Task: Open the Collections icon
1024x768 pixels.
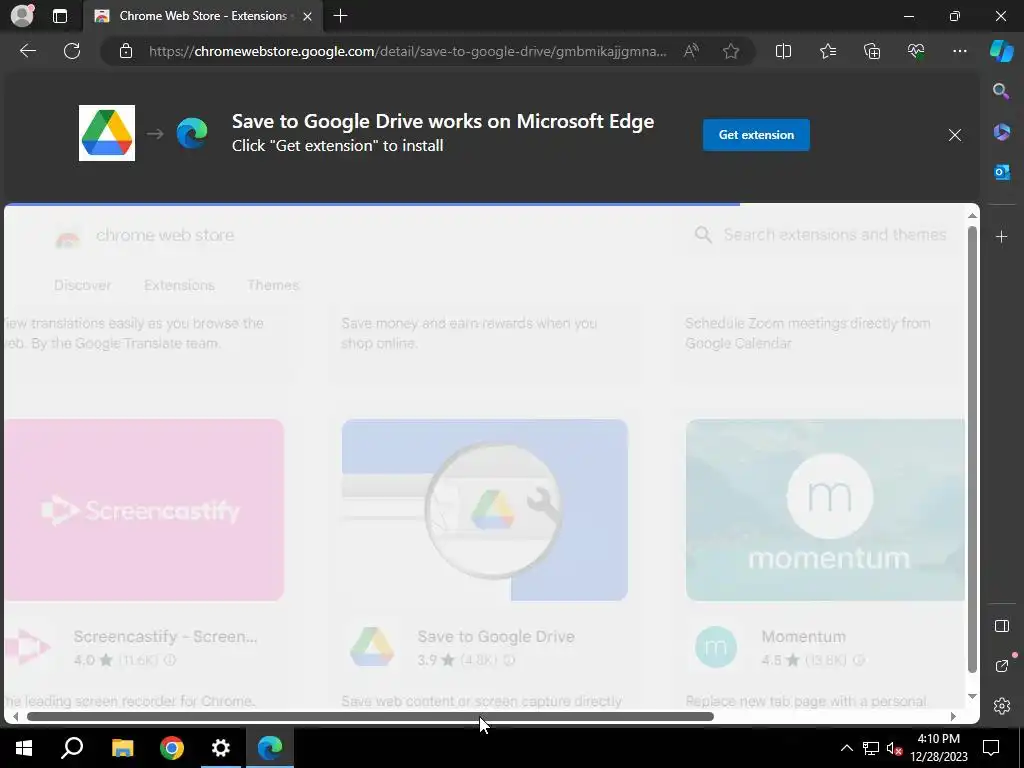Action: pos(872,51)
